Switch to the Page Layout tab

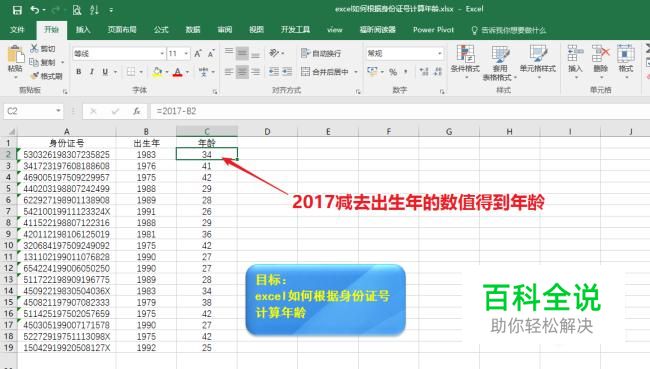point(122,30)
